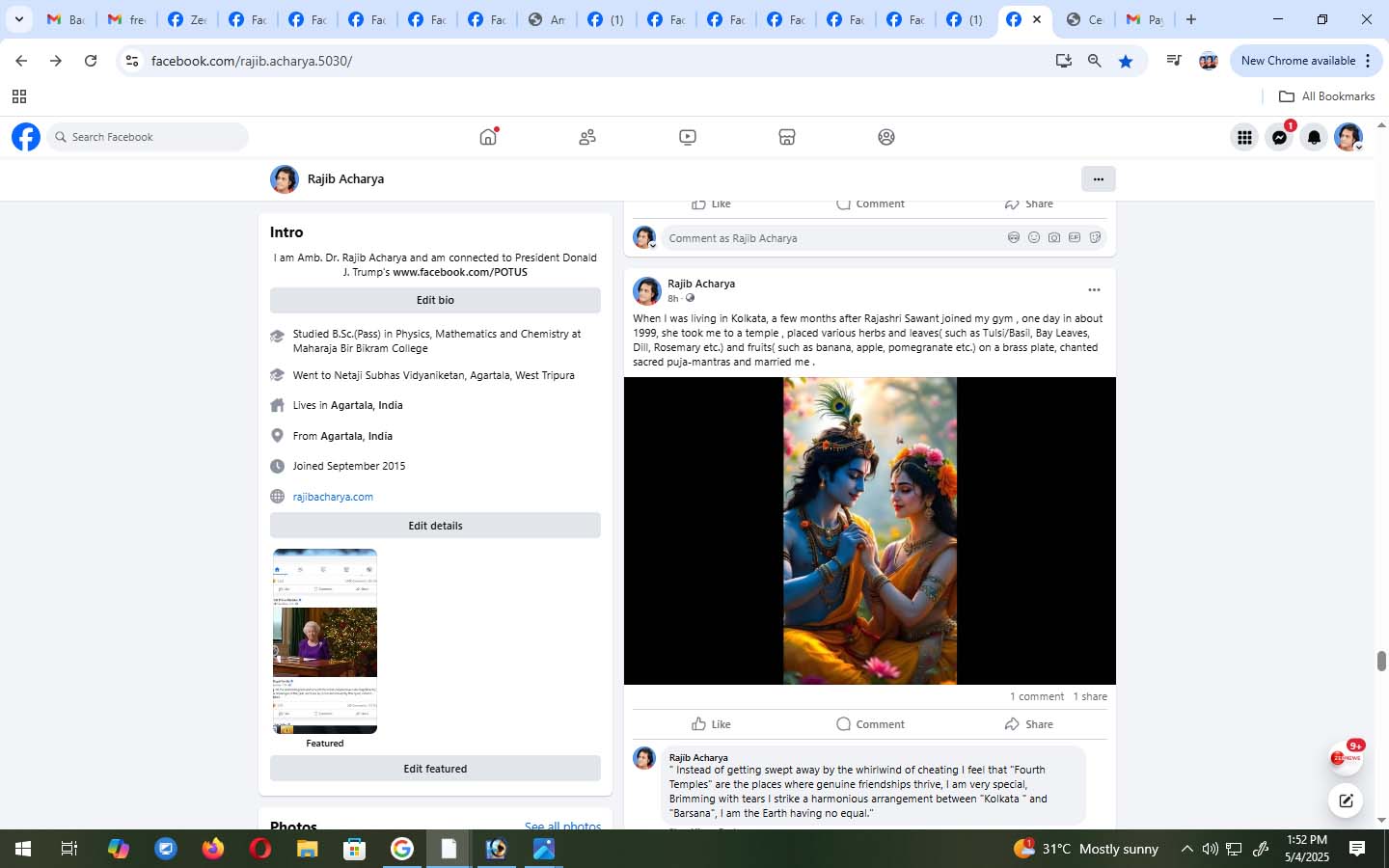Share the Krishna image post
Screen dimensions: 1389x868
coord(1028,724)
